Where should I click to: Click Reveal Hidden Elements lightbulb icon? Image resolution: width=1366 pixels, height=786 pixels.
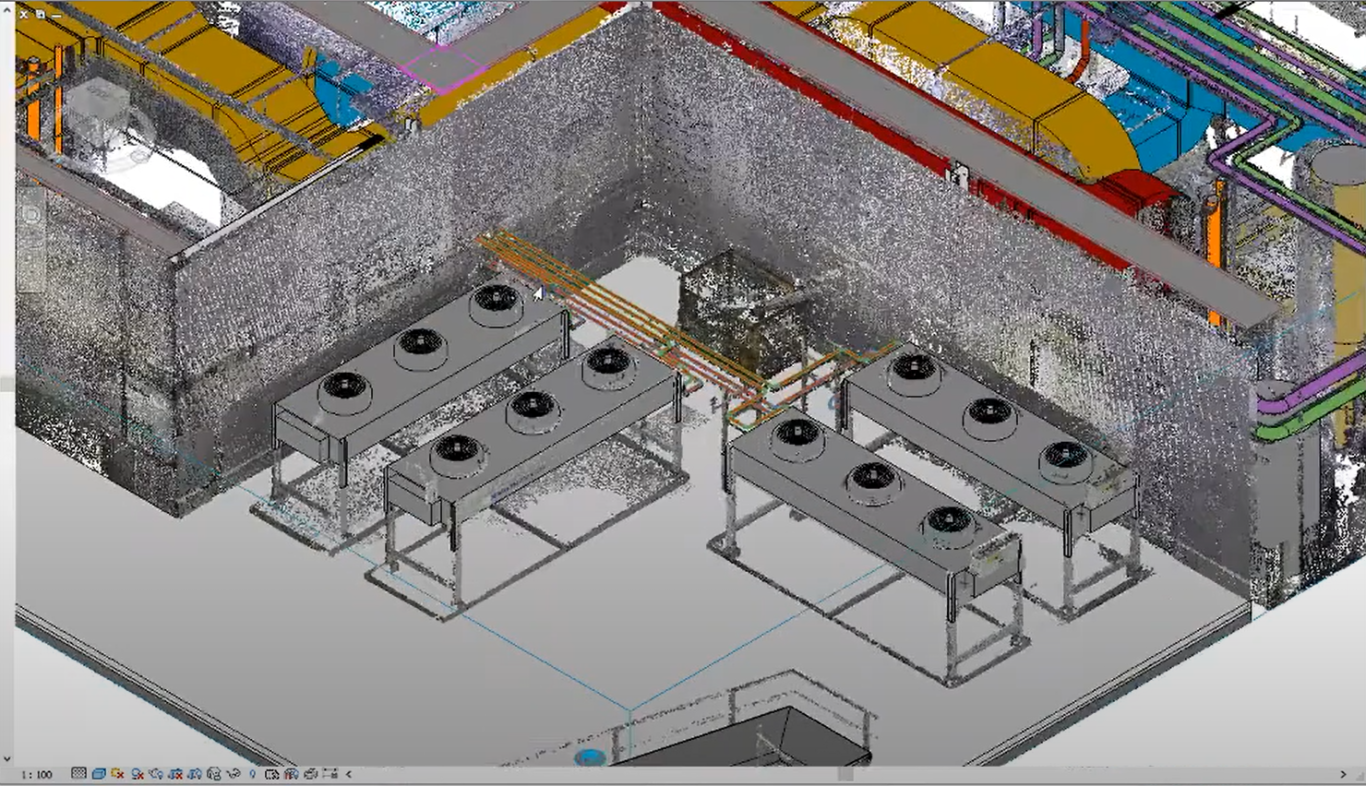(x=253, y=774)
